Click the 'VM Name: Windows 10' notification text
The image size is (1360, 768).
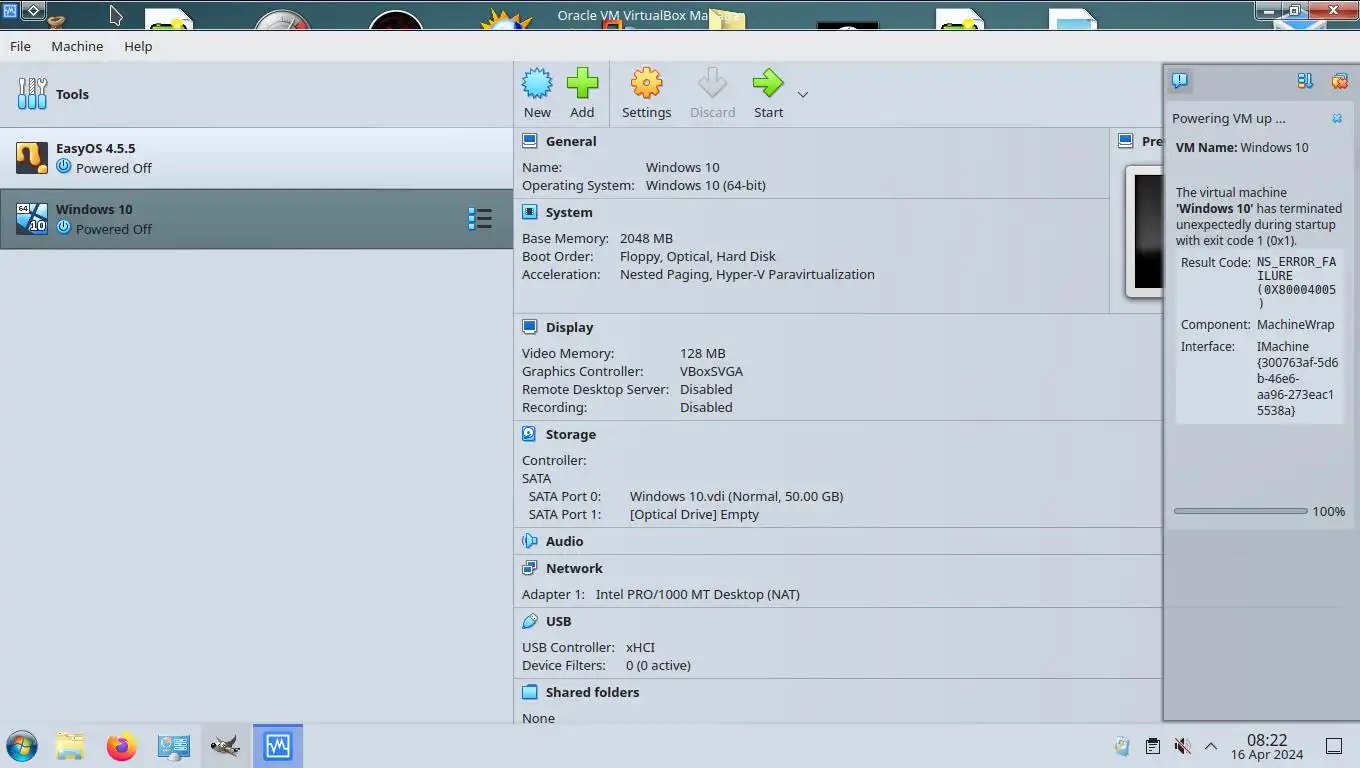(x=1242, y=147)
